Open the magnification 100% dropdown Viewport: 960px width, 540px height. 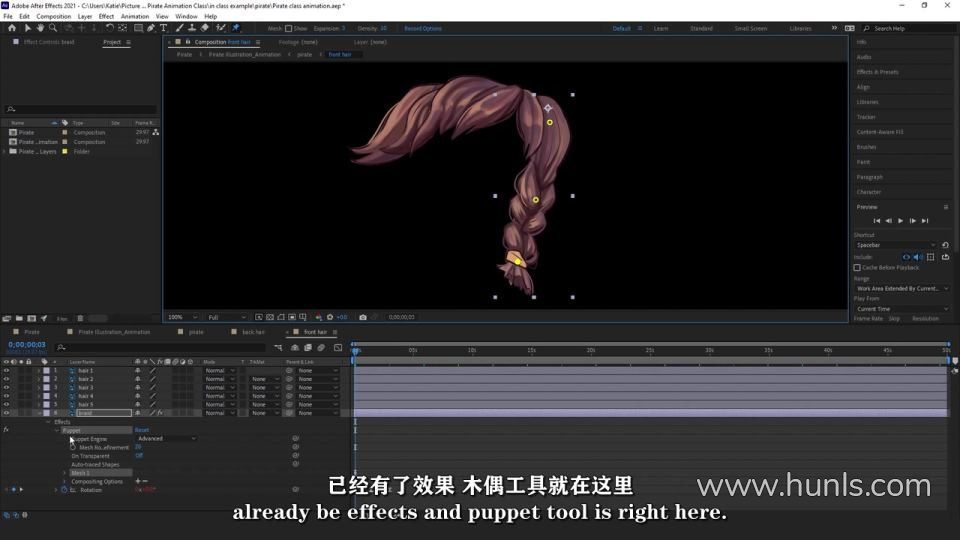[x=182, y=317]
